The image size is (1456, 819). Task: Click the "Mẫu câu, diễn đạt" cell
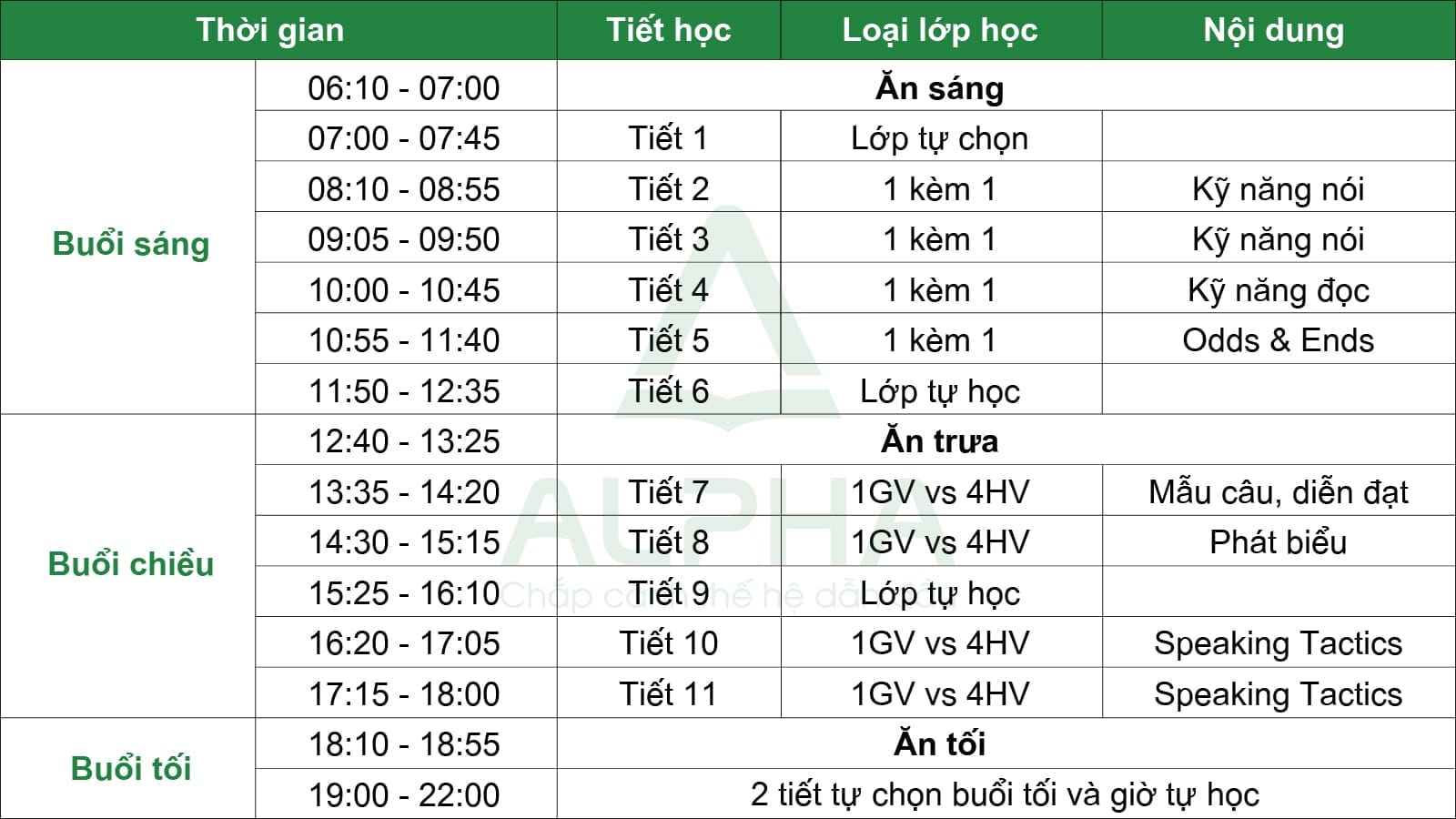click(x=1279, y=491)
